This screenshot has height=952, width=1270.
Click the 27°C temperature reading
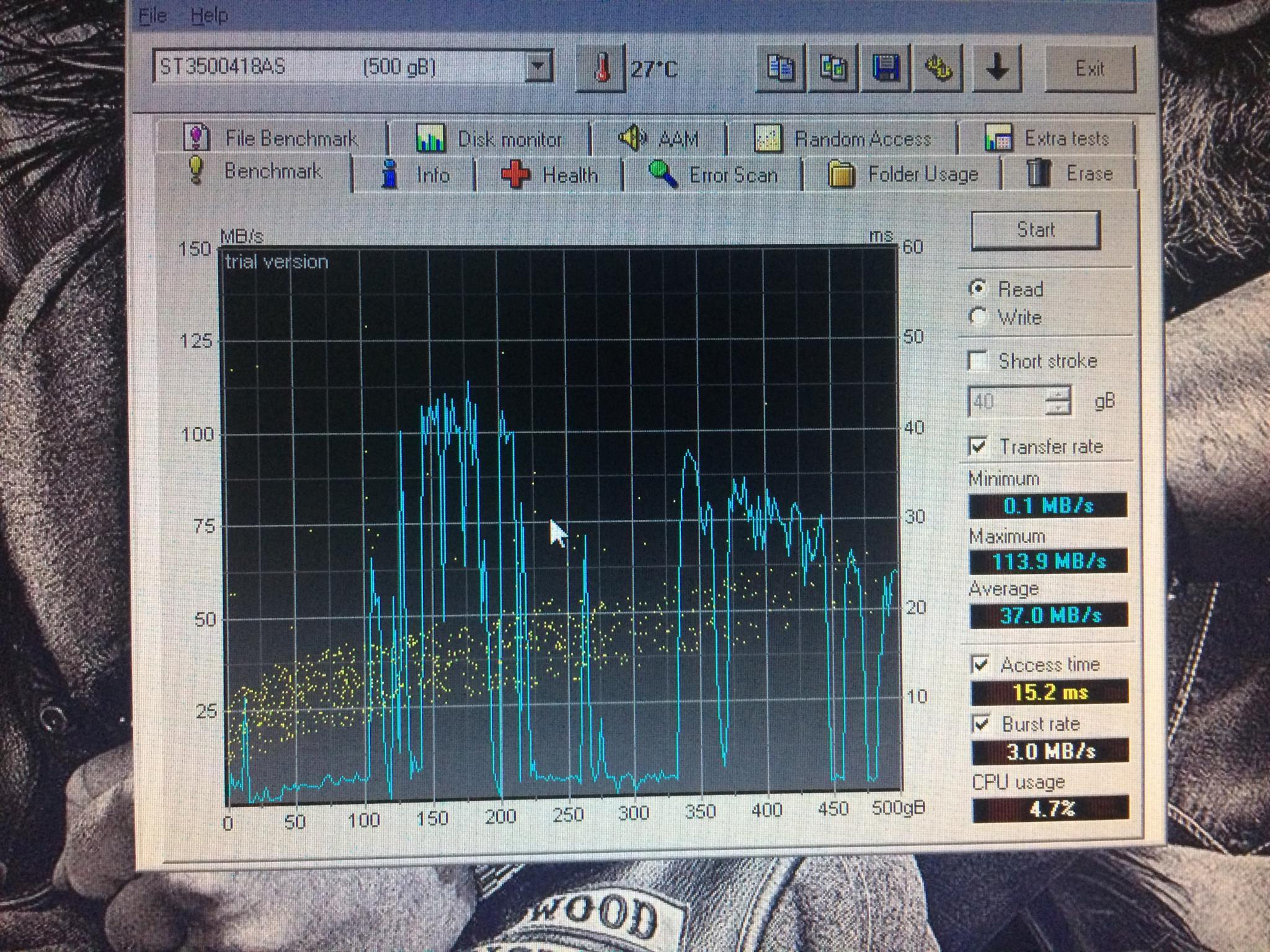click(654, 69)
